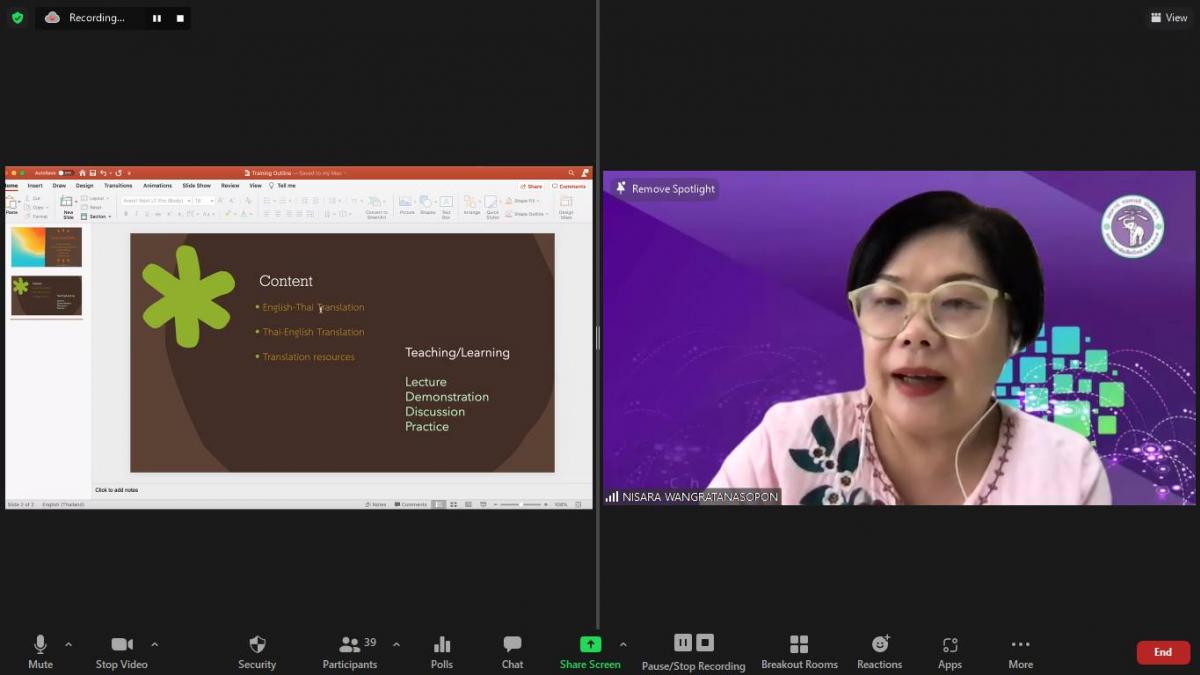
Task: Open the Participants panel
Action: click(x=350, y=652)
